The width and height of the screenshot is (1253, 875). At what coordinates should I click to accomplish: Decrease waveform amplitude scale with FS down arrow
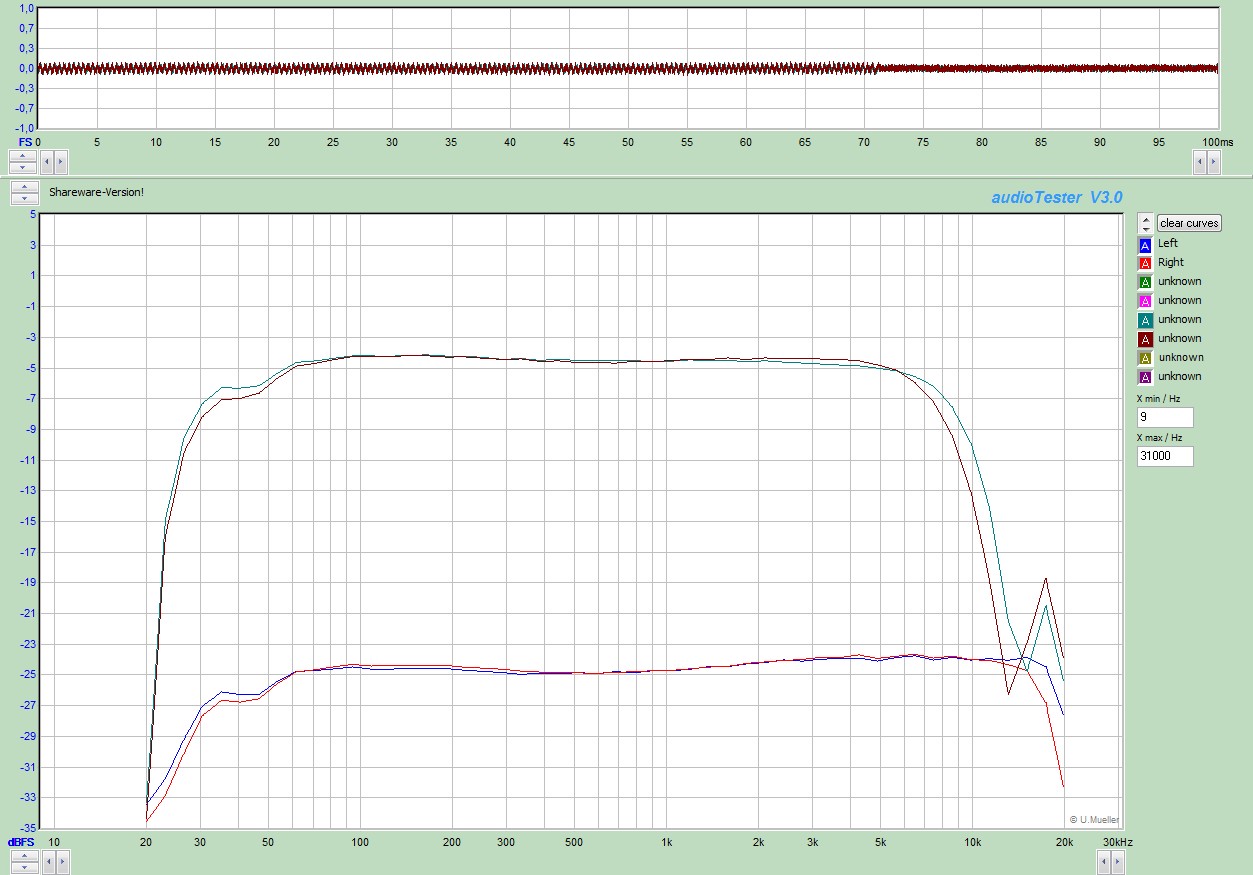23,166
